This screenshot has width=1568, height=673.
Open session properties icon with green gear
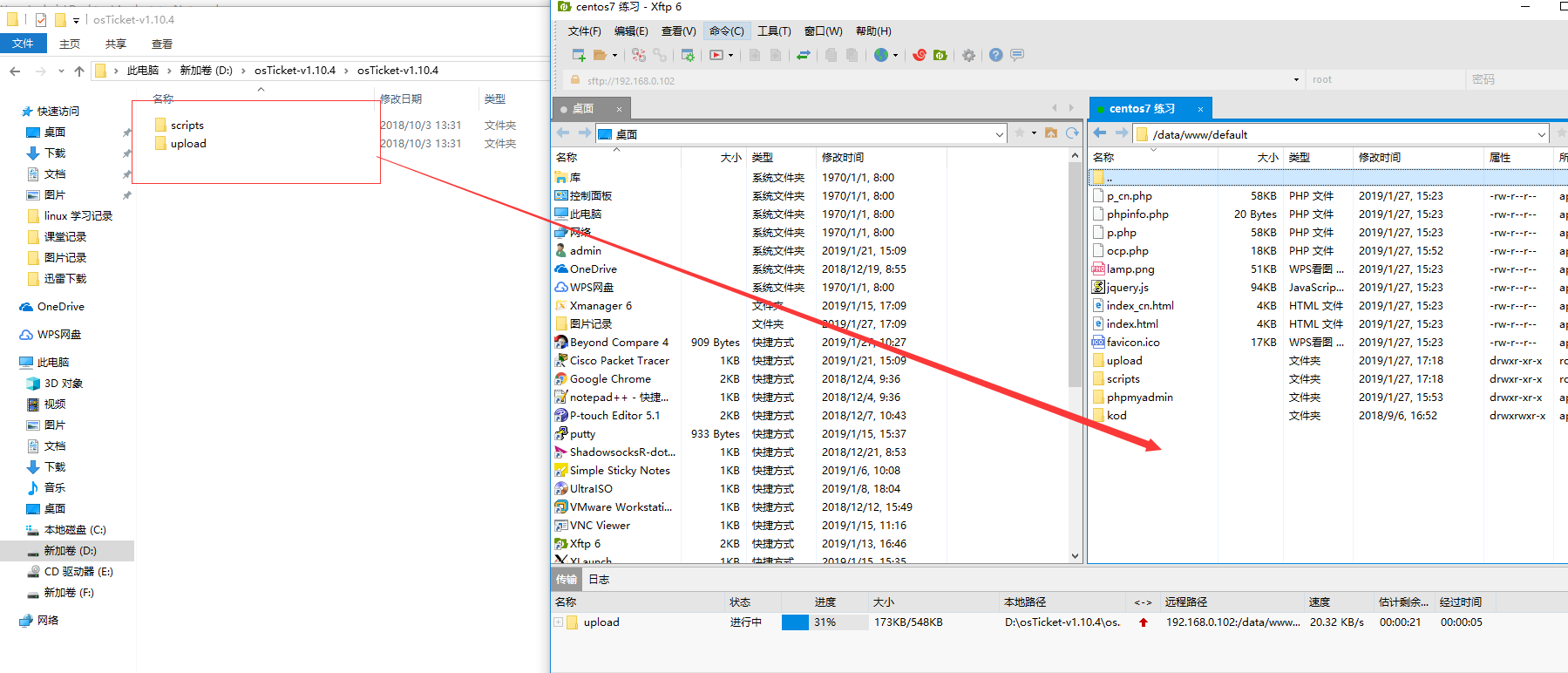coord(688,55)
